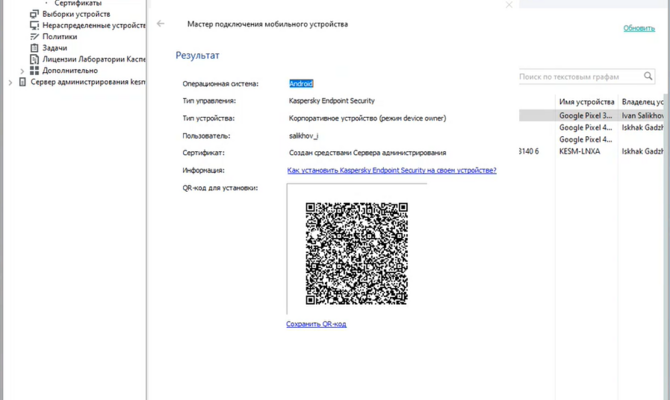Screen dimensions: 670x400
Task: Click the Дополнительно tree icon
Action: (34, 70)
